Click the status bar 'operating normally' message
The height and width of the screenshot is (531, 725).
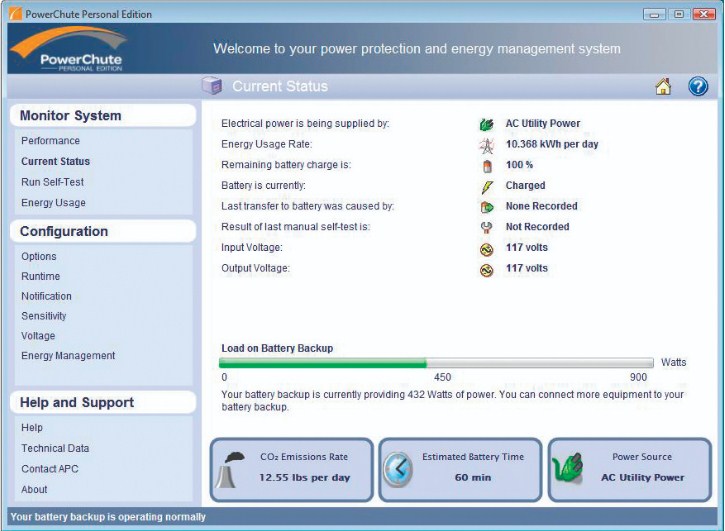point(108,517)
